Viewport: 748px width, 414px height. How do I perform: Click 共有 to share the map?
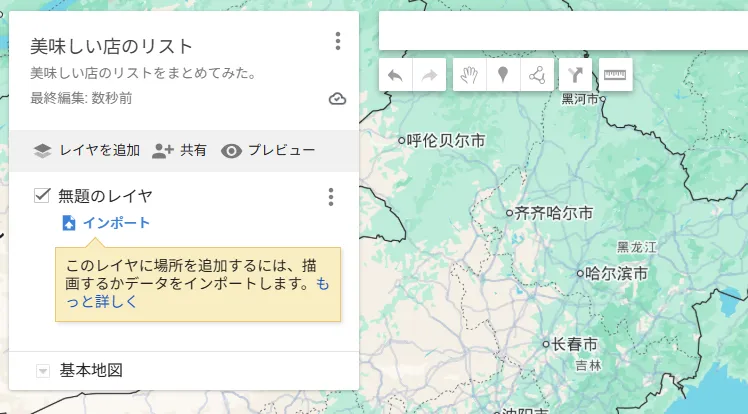click(180, 151)
